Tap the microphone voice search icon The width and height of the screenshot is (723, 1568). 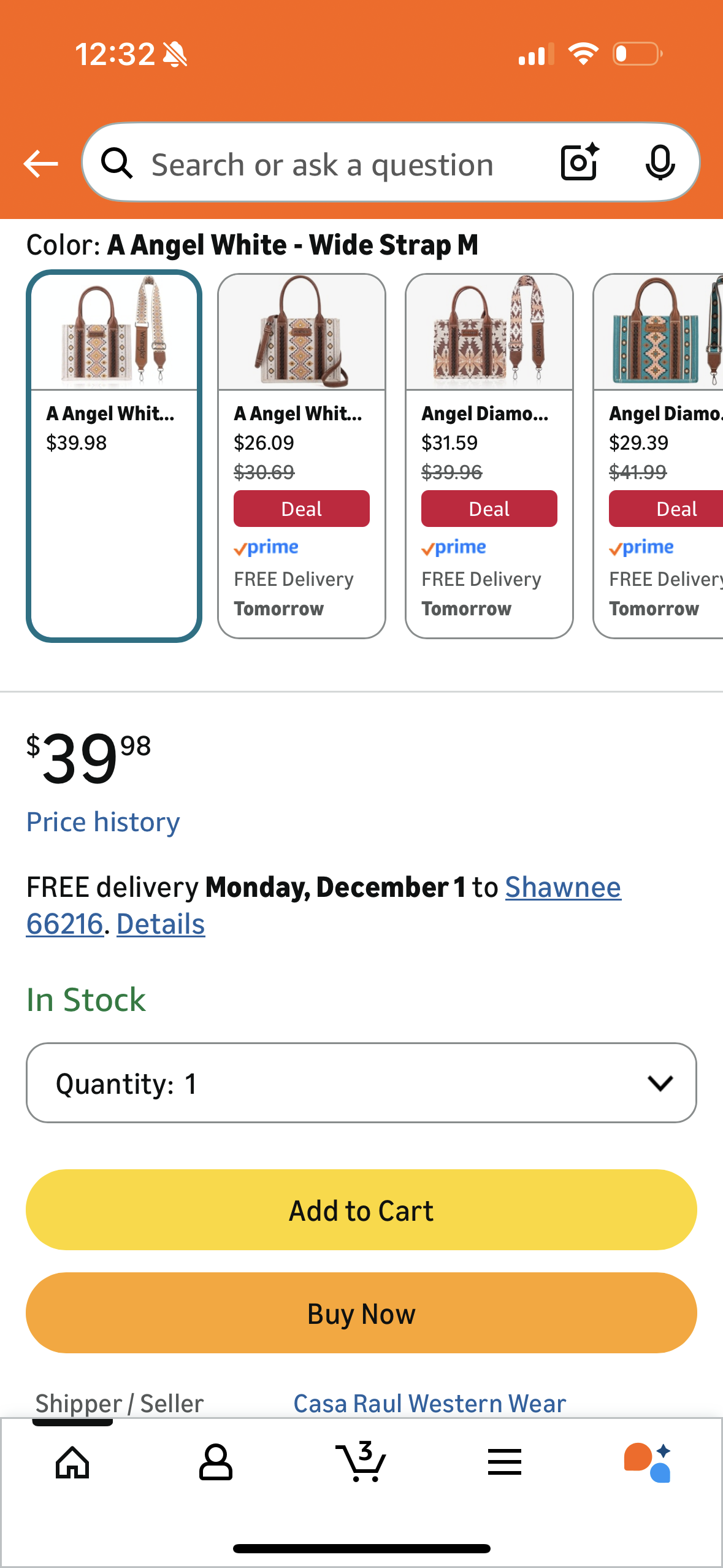tap(660, 163)
